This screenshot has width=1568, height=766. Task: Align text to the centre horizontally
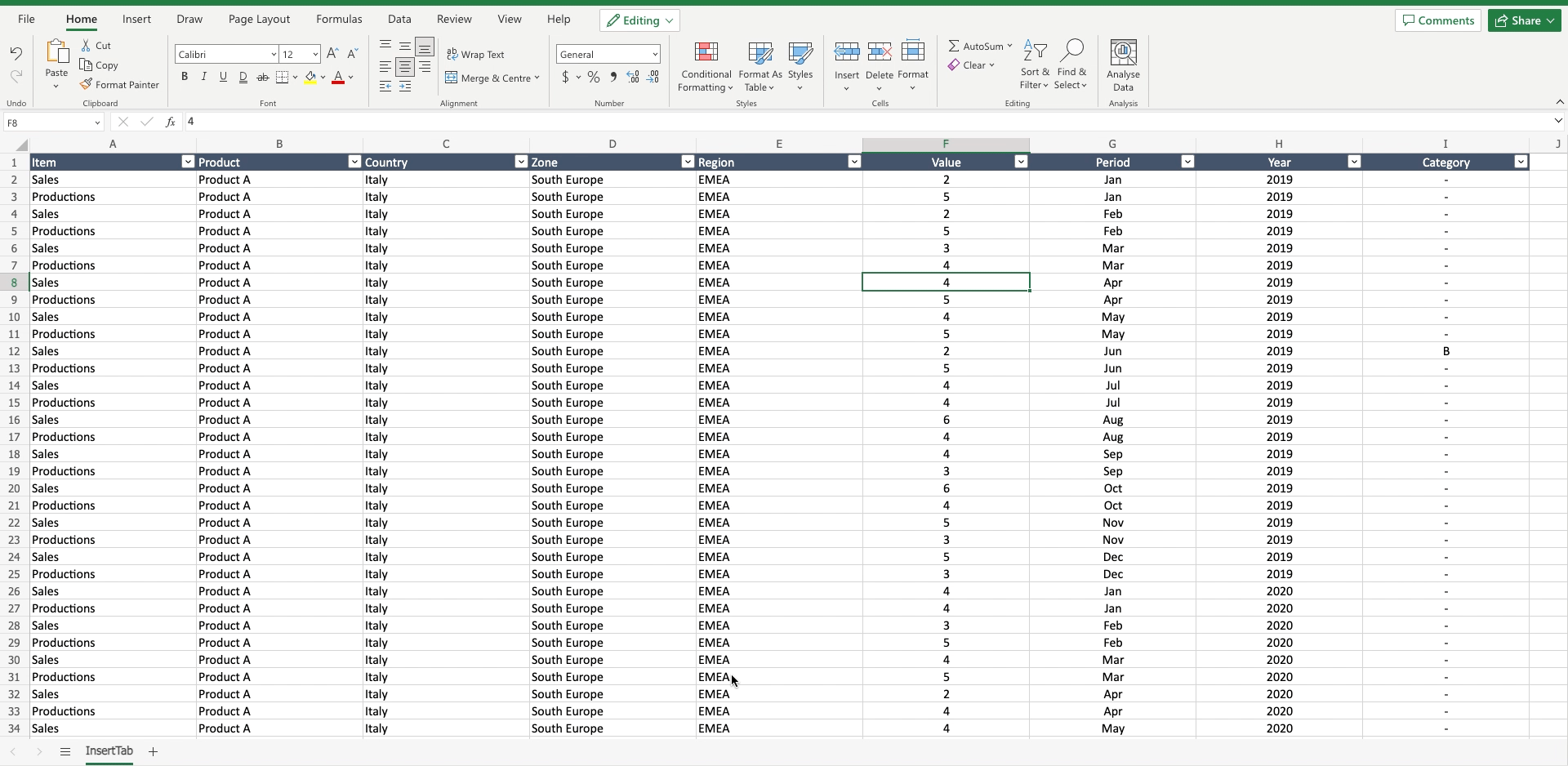(x=405, y=67)
